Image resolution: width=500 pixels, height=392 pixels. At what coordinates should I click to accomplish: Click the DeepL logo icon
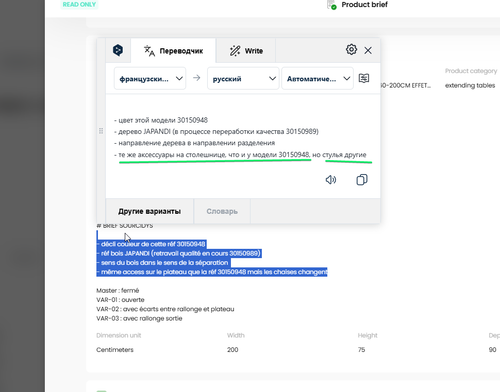click(x=118, y=50)
